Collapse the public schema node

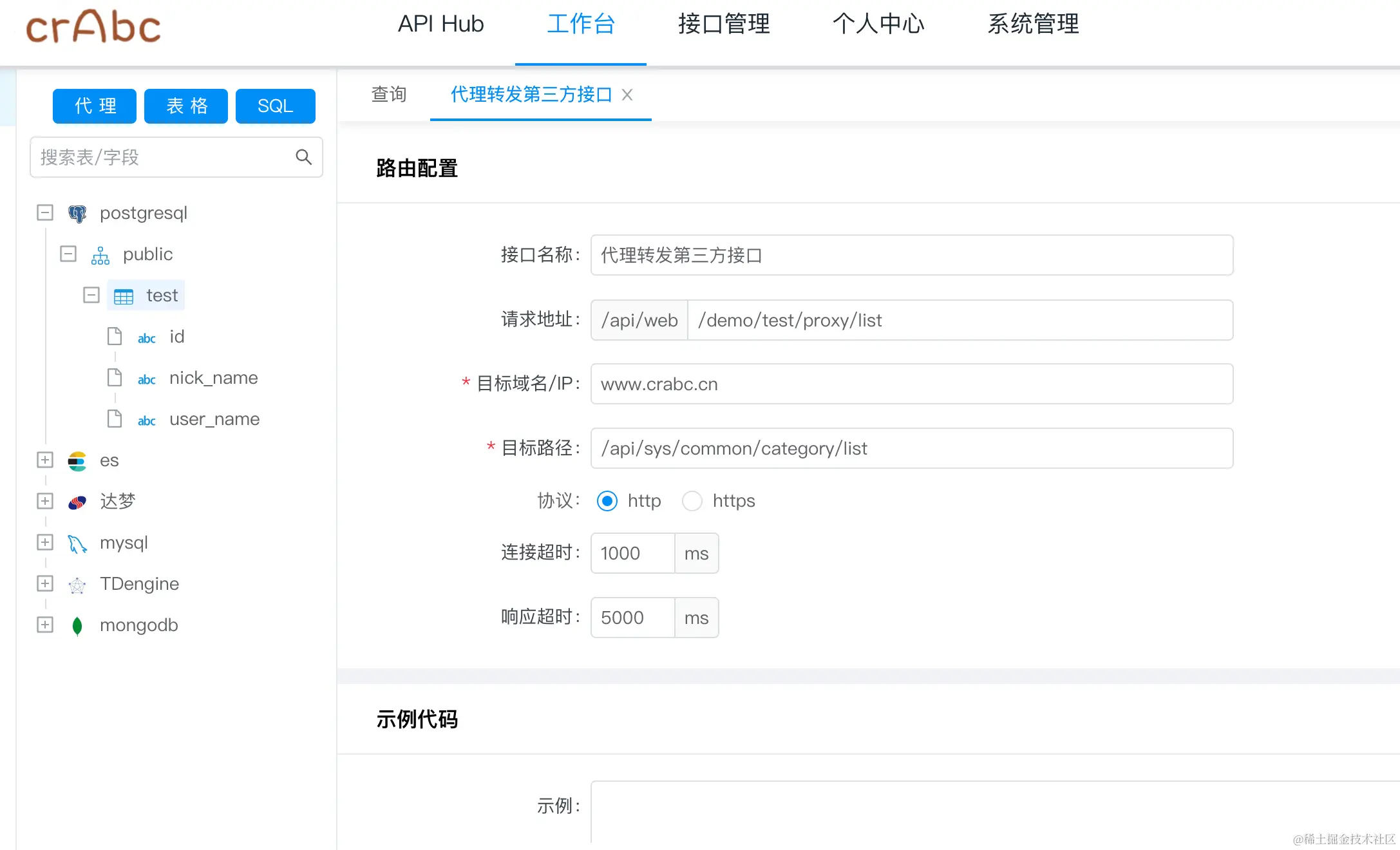68,254
